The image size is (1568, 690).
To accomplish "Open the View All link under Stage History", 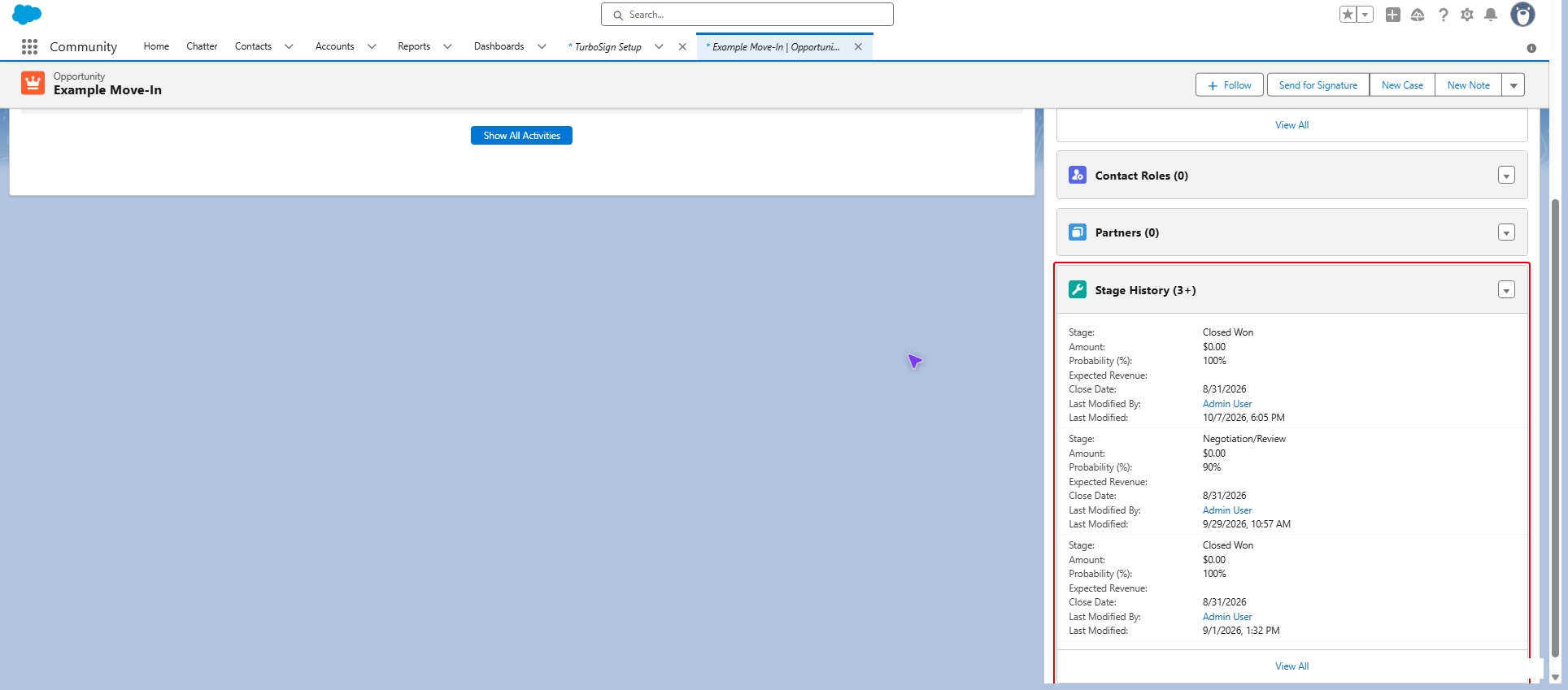I will tap(1292, 666).
